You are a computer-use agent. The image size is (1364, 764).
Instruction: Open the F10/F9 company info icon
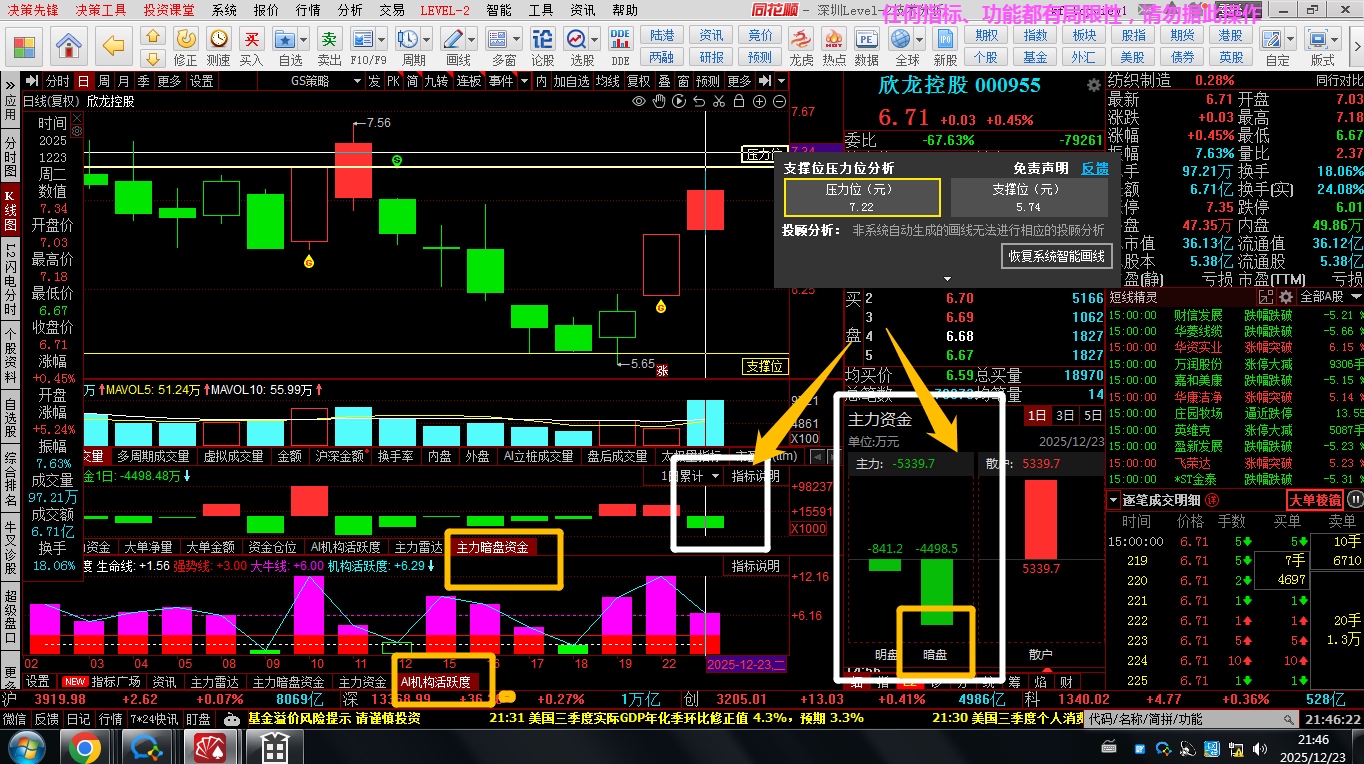[x=363, y=39]
